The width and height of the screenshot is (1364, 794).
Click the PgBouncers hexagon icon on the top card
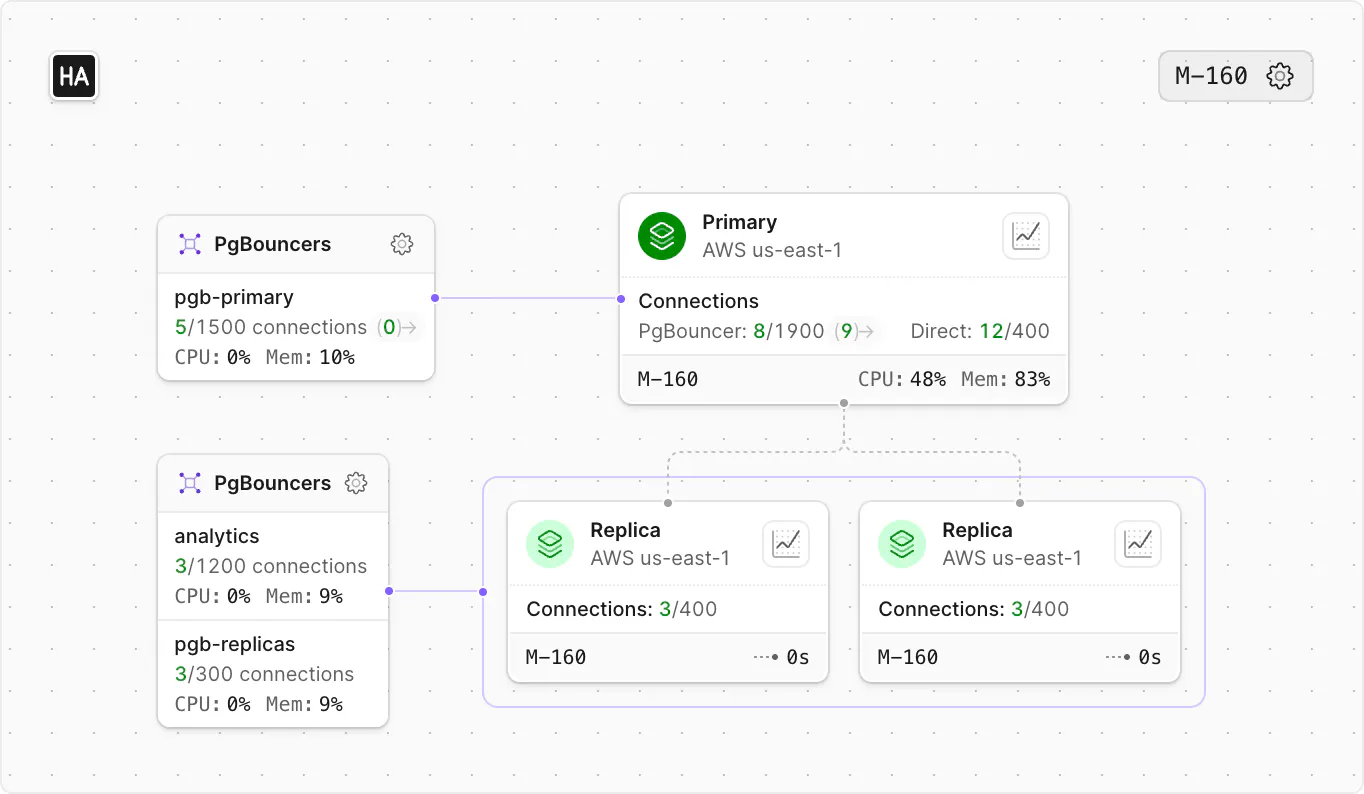pos(189,243)
